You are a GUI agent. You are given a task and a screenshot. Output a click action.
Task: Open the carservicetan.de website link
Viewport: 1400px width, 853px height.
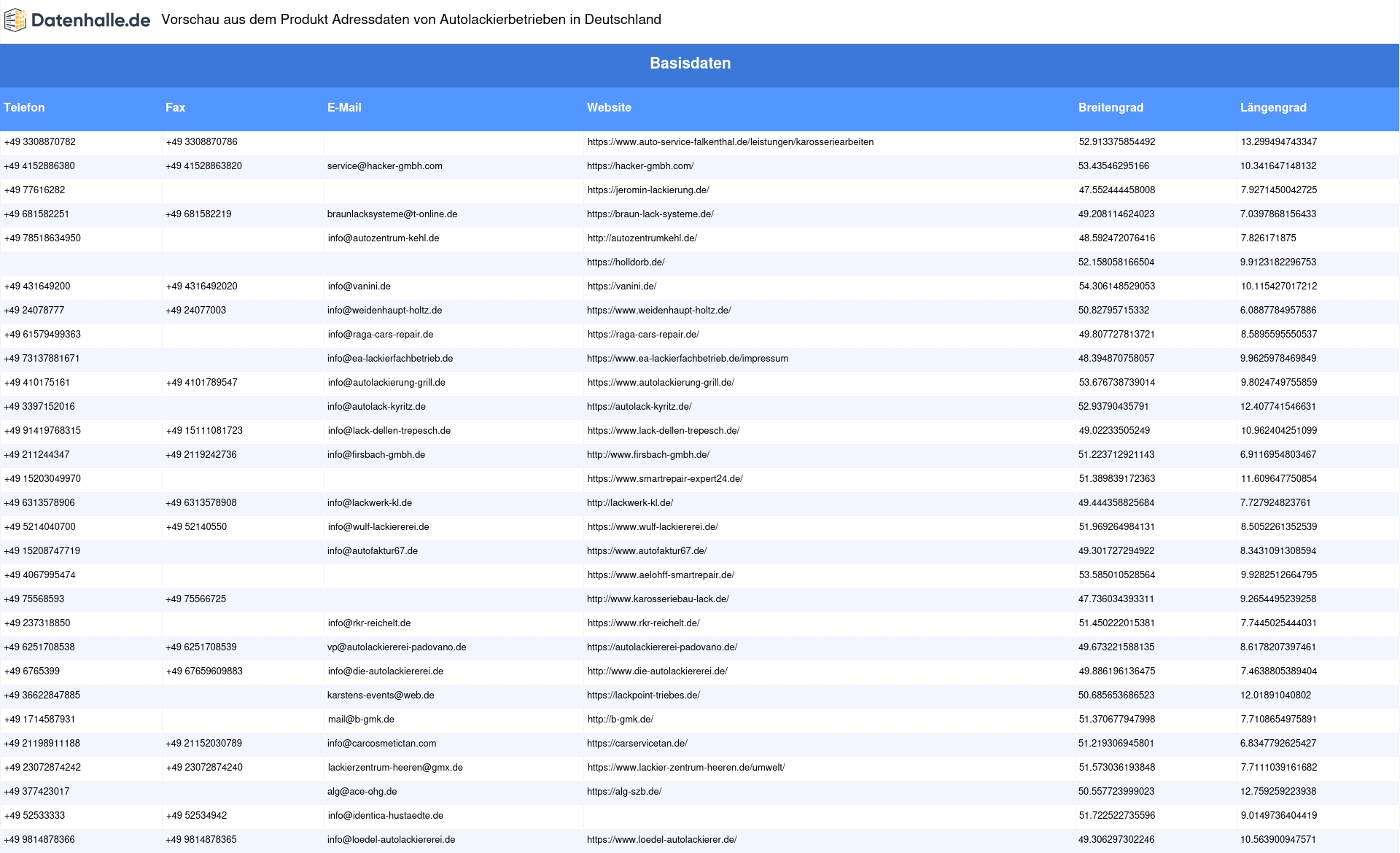point(637,744)
